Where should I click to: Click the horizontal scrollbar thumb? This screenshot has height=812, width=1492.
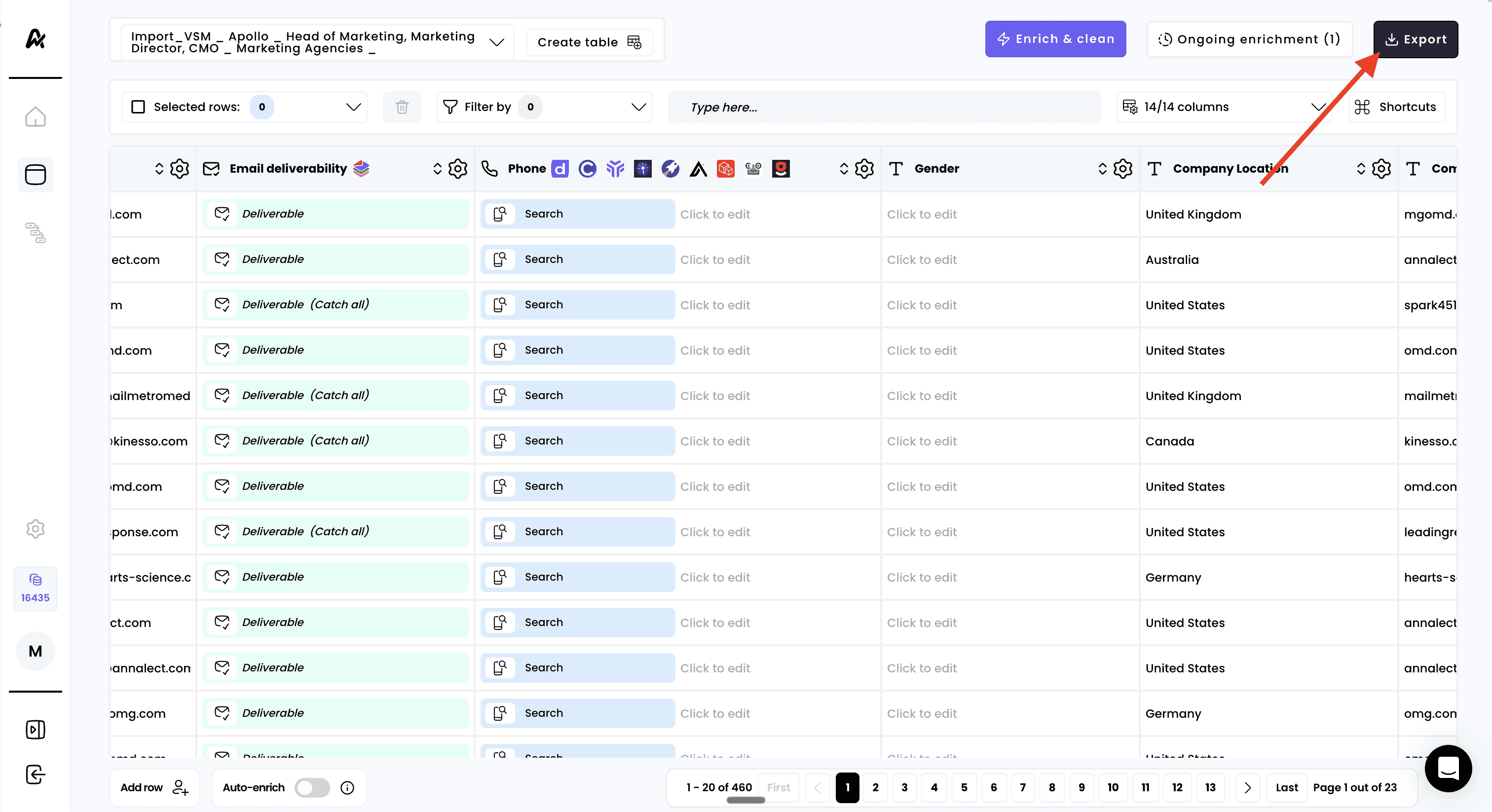coord(746,800)
